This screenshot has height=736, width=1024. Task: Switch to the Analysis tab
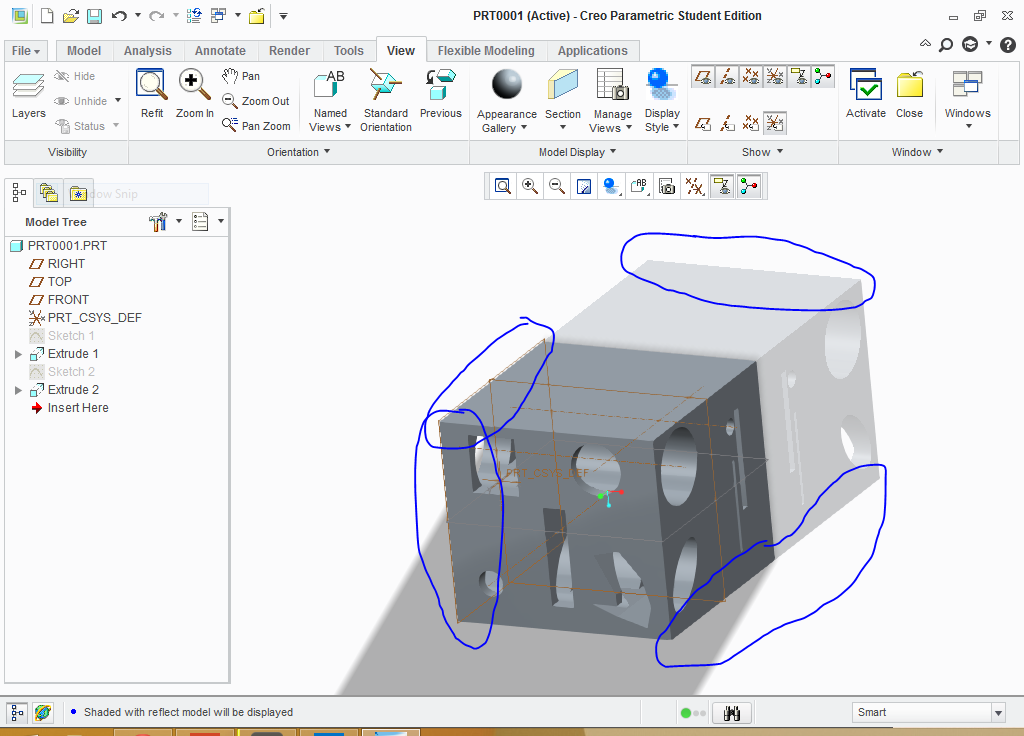tap(148, 51)
